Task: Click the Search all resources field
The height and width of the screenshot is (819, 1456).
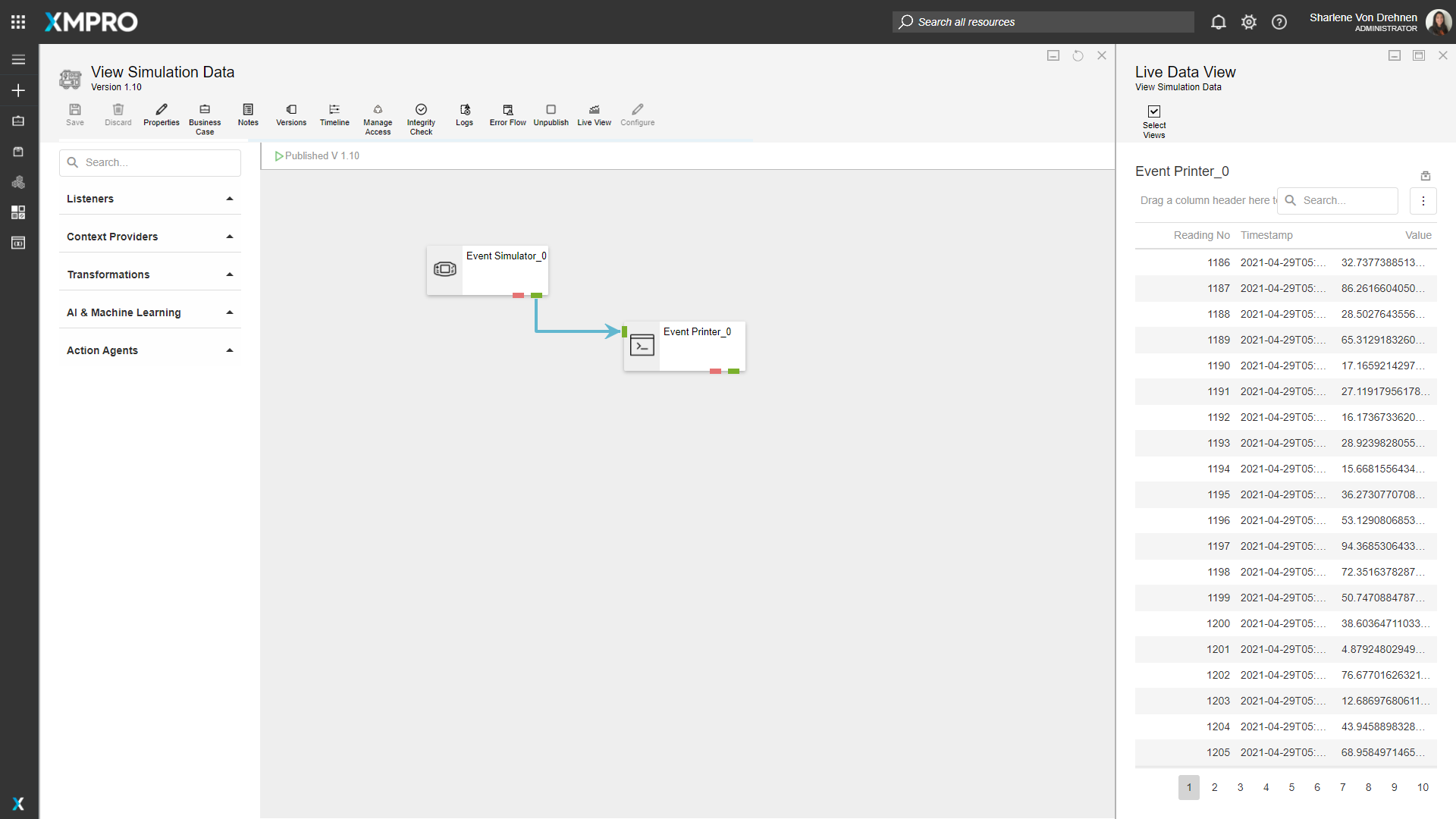Action: point(1042,22)
